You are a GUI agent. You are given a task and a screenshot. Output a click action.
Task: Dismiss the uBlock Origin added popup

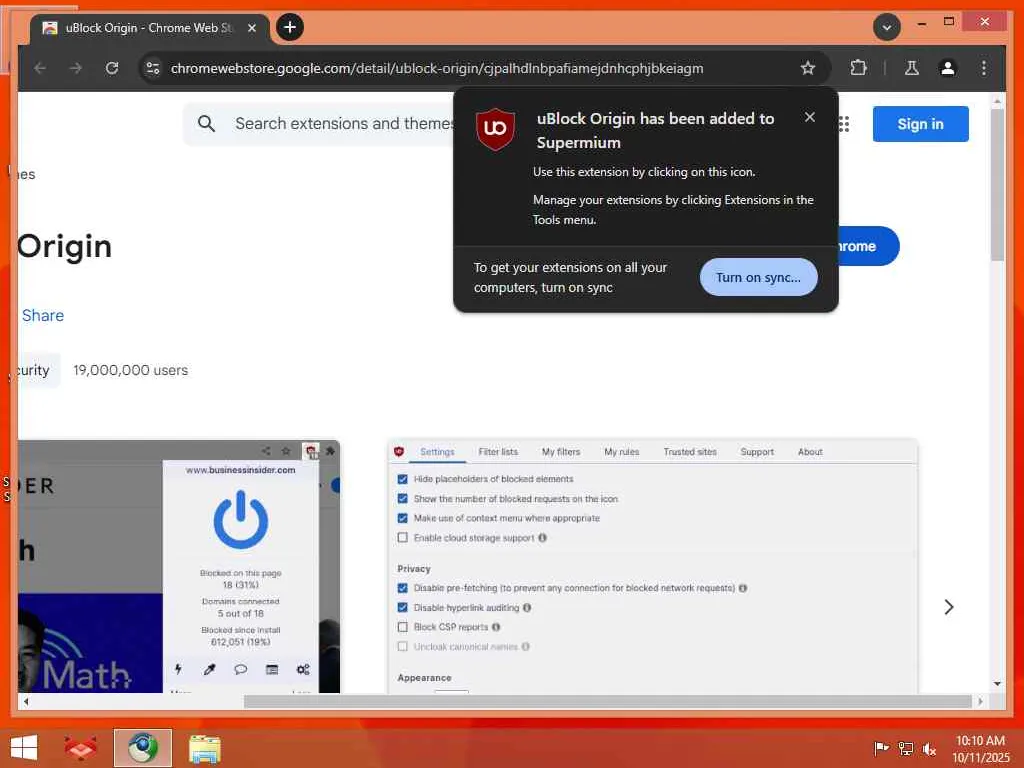[x=810, y=117]
